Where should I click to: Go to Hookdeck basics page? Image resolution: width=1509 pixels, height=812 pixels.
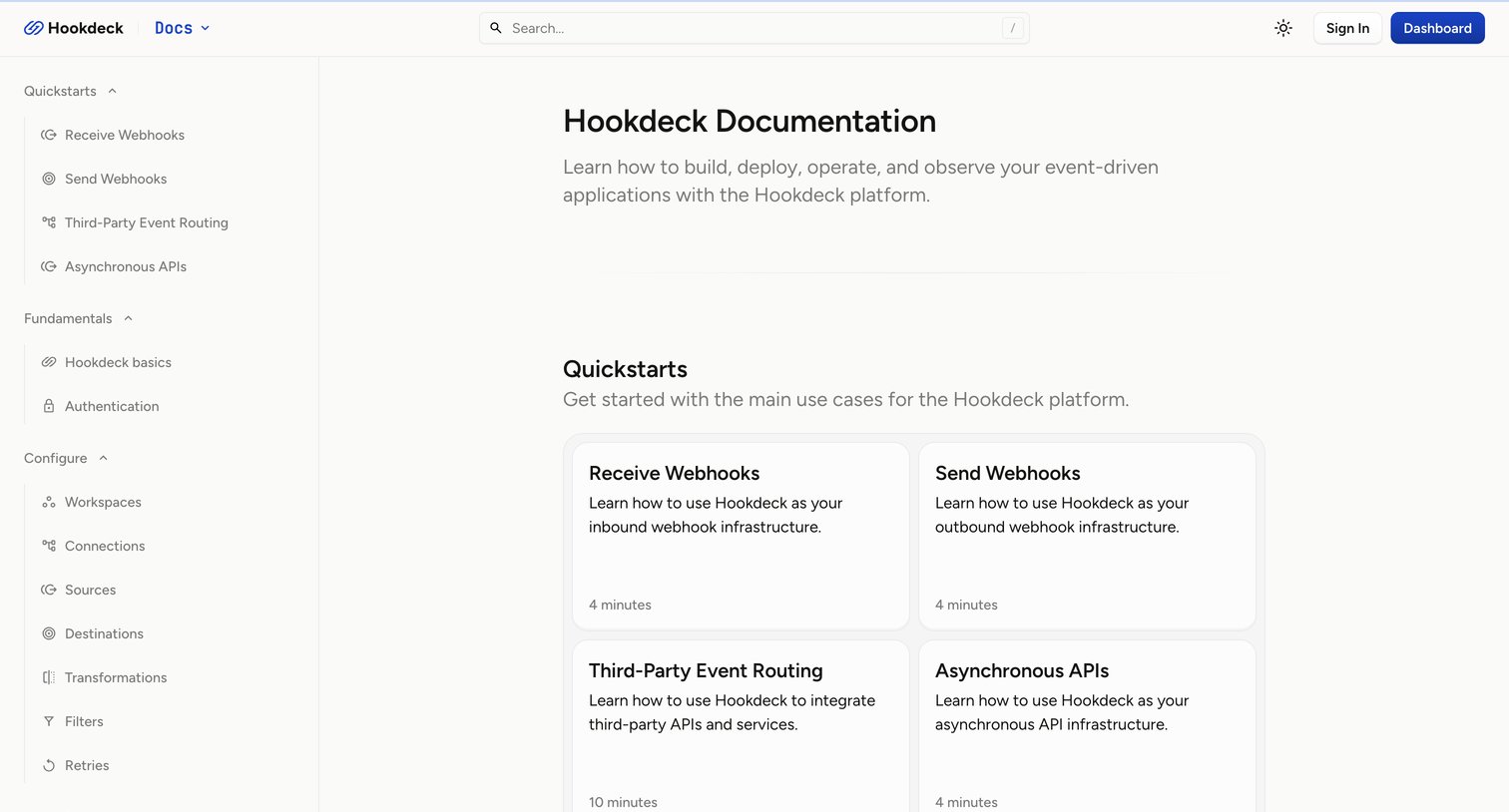coord(118,362)
